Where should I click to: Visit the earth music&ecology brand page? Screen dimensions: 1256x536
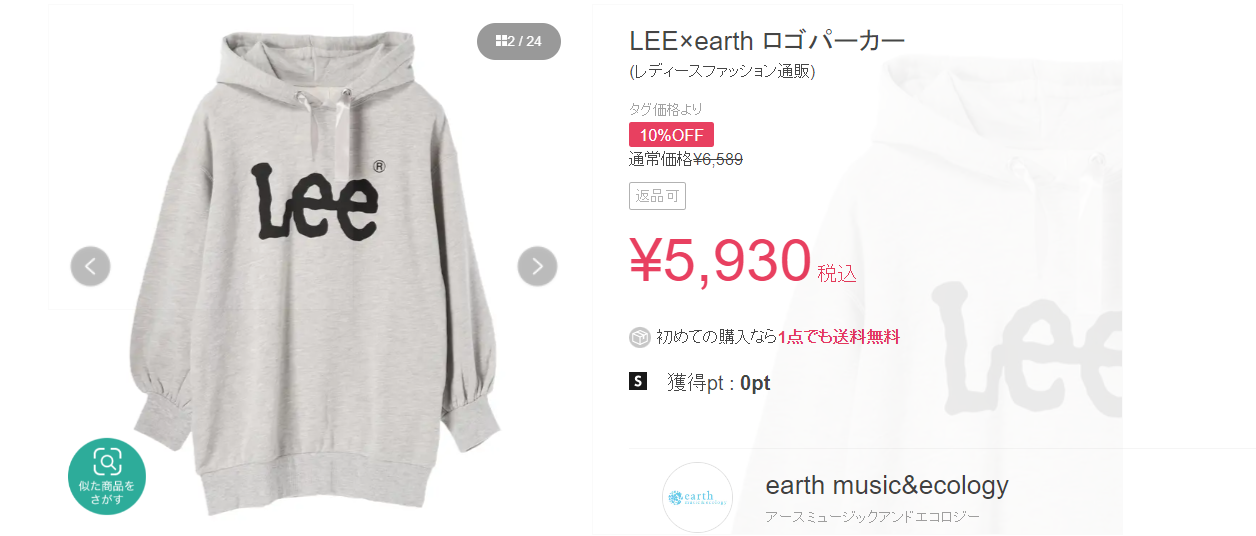pyautogui.click(x=887, y=486)
